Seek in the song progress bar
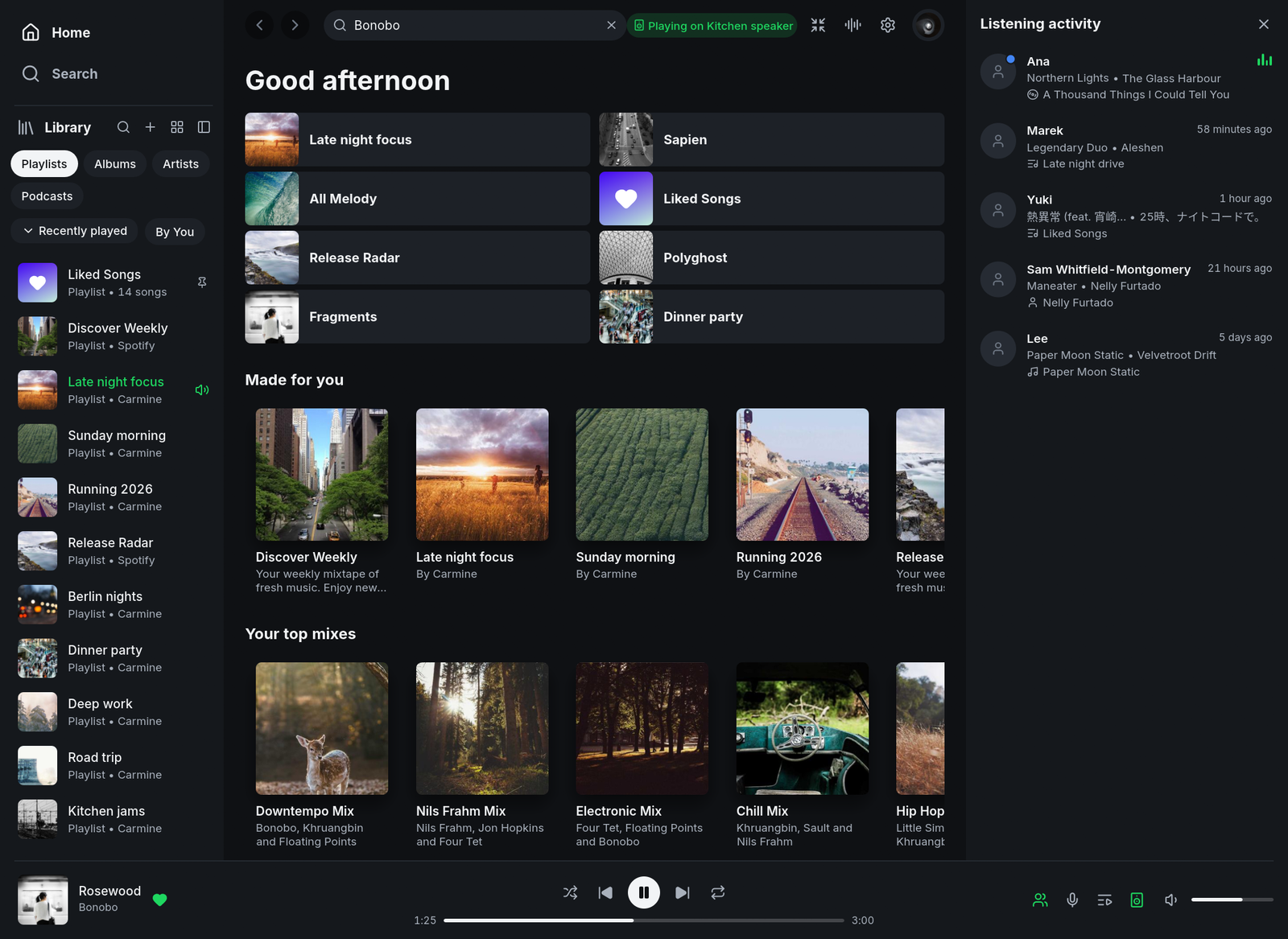This screenshot has height=939, width=1288. click(x=644, y=920)
